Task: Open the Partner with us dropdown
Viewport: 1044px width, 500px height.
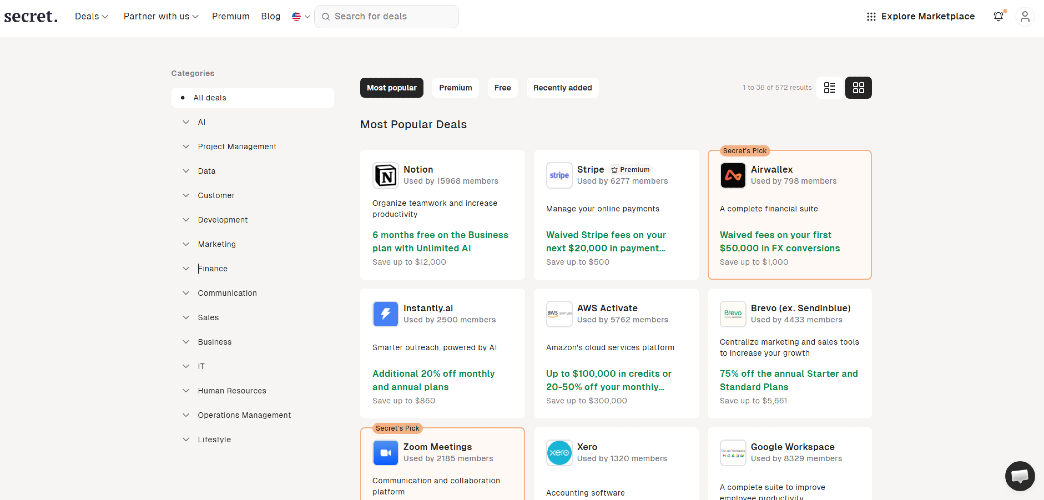Action: pos(161,17)
